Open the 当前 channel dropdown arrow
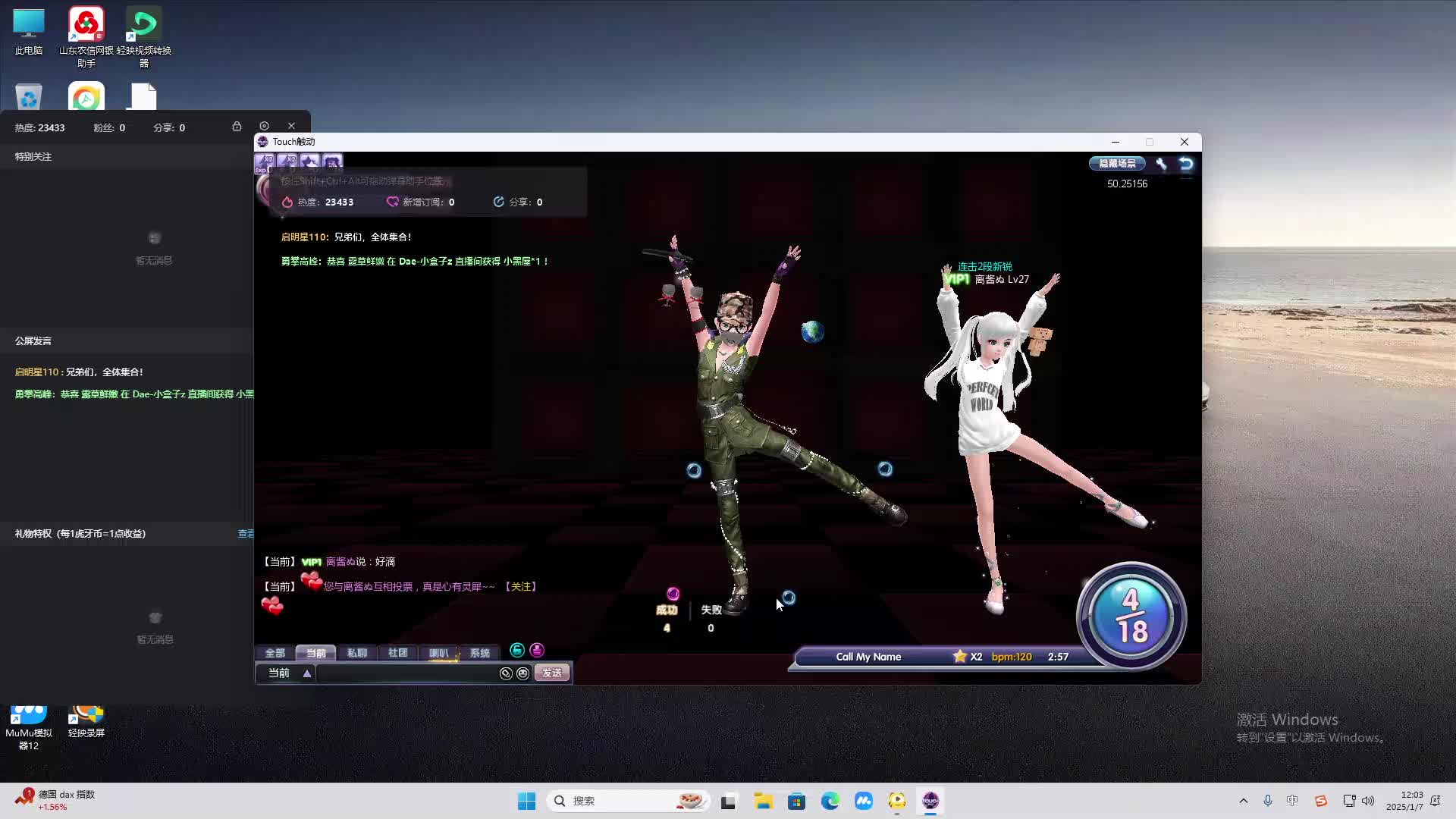 pyautogui.click(x=307, y=673)
